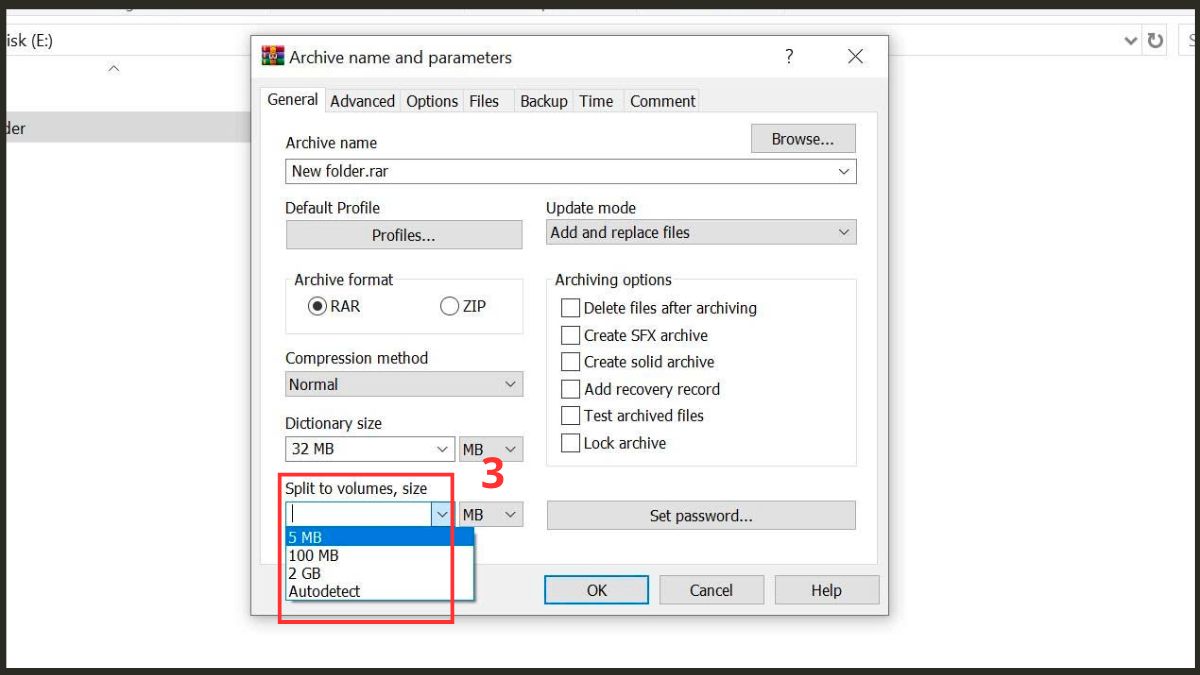Switch to the General tab
Viewport: 1200px width, 675px height.
293,100
